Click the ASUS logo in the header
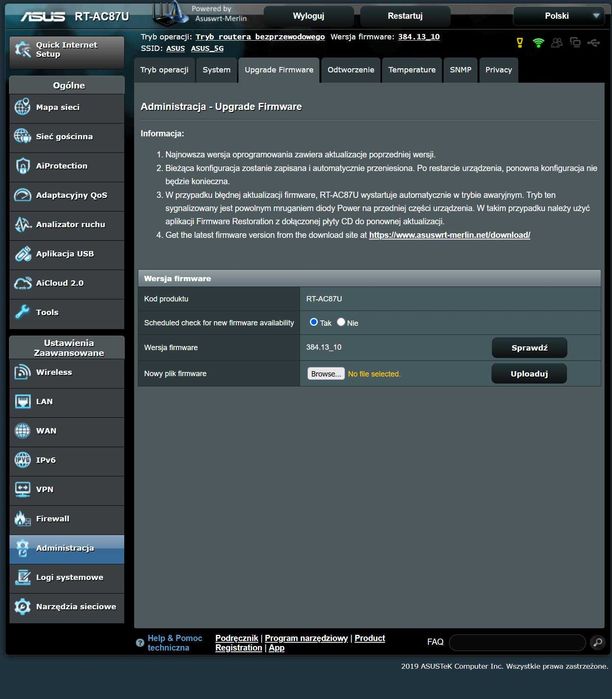The width and height of the screenshot is (612, 699). pyautogui.click(x=43, y=16)
